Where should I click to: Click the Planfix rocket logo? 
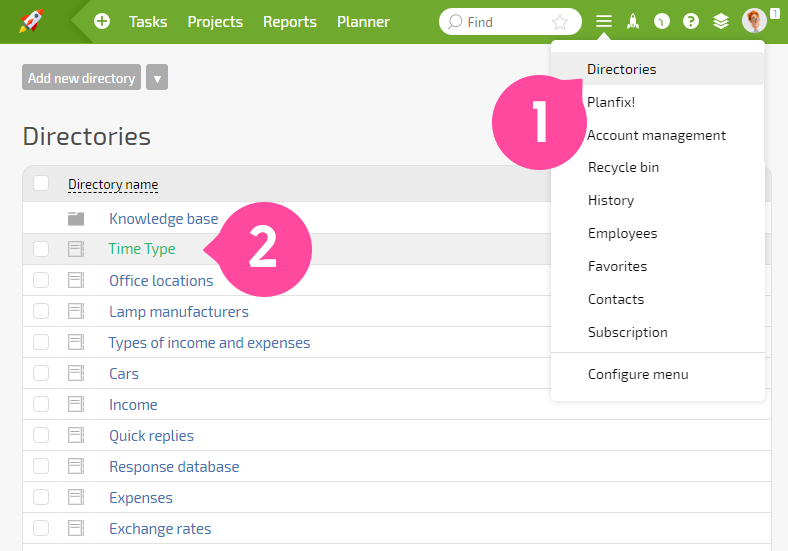click(31, 21)
